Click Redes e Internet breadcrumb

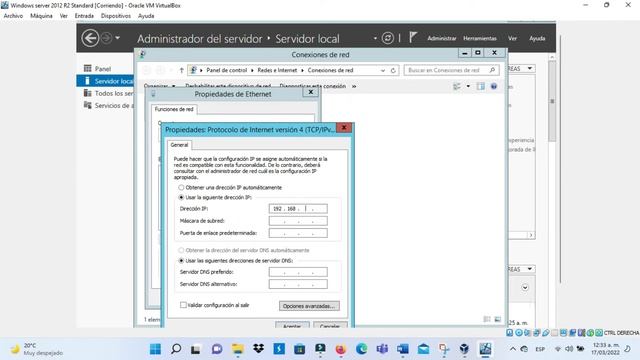tap(277, 70)
